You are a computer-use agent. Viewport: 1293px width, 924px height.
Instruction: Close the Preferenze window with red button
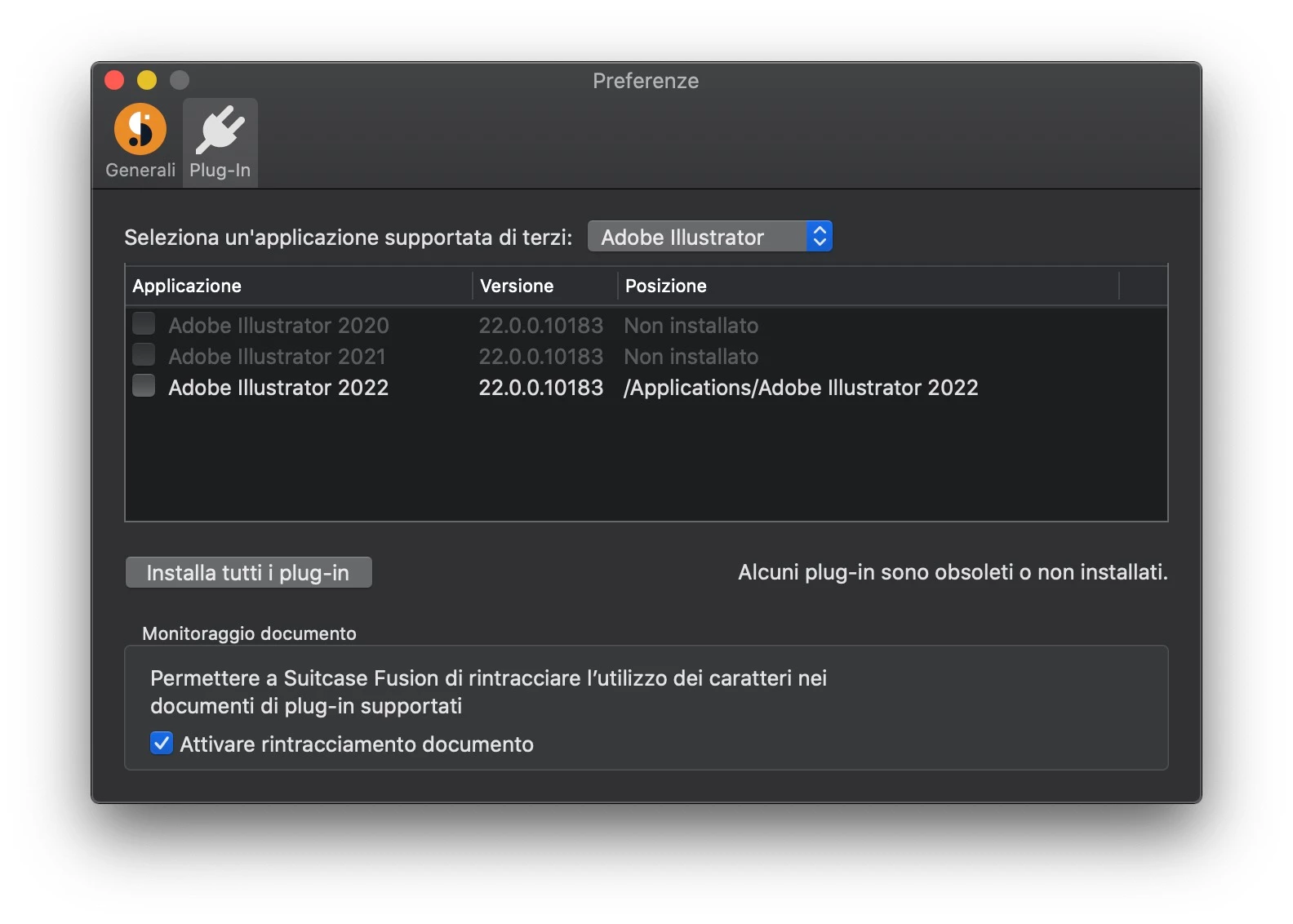point(114,80)
